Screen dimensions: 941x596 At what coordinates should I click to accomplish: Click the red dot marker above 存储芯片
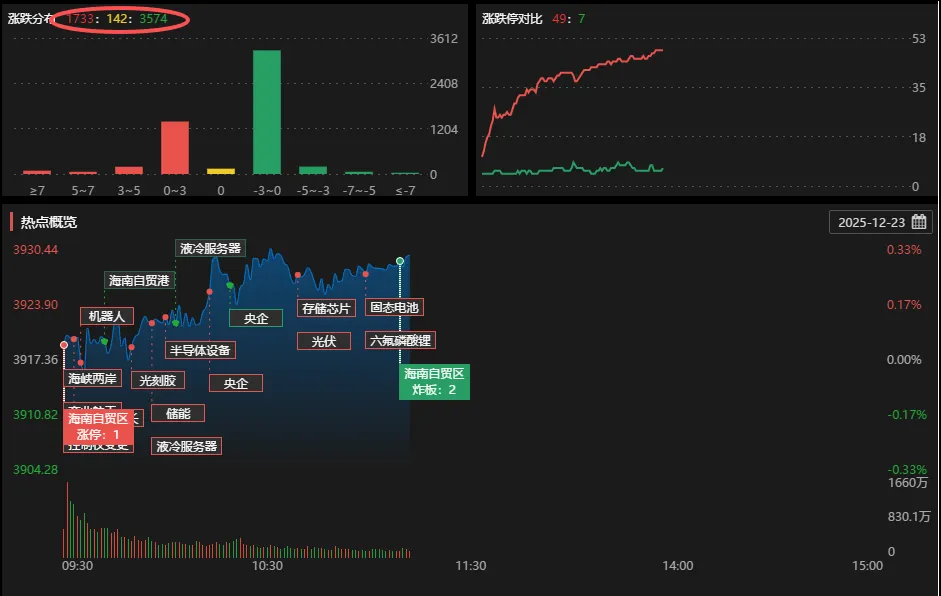click(298, 275)
